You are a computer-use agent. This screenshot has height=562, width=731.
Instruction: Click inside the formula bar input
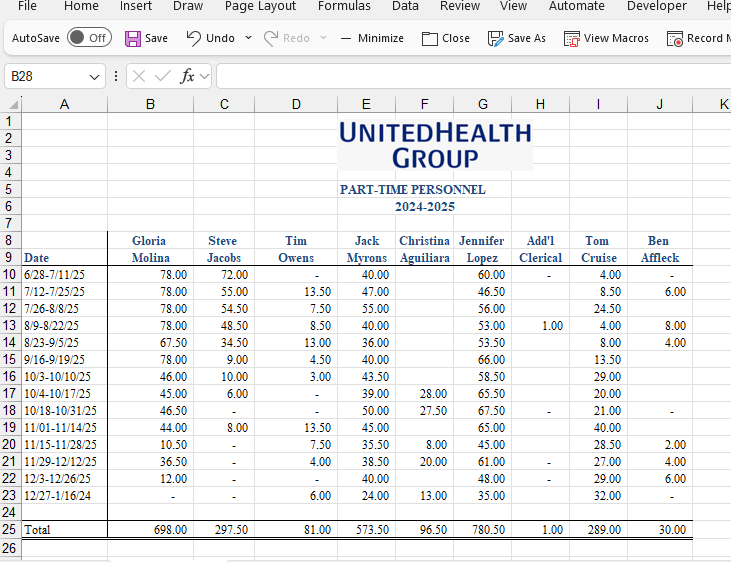pyautogui.click(x=470, y=76)
